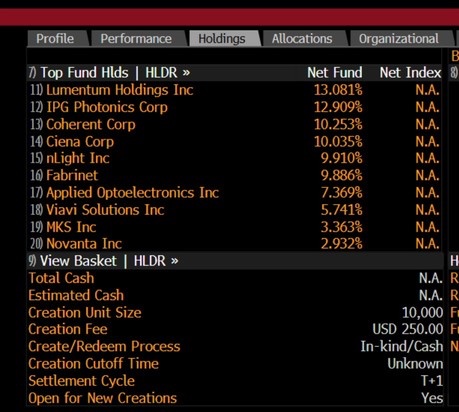The height and width of the screenshot is (412, 459).
Task: Click the Open for New Creations label
Action: 103,398
